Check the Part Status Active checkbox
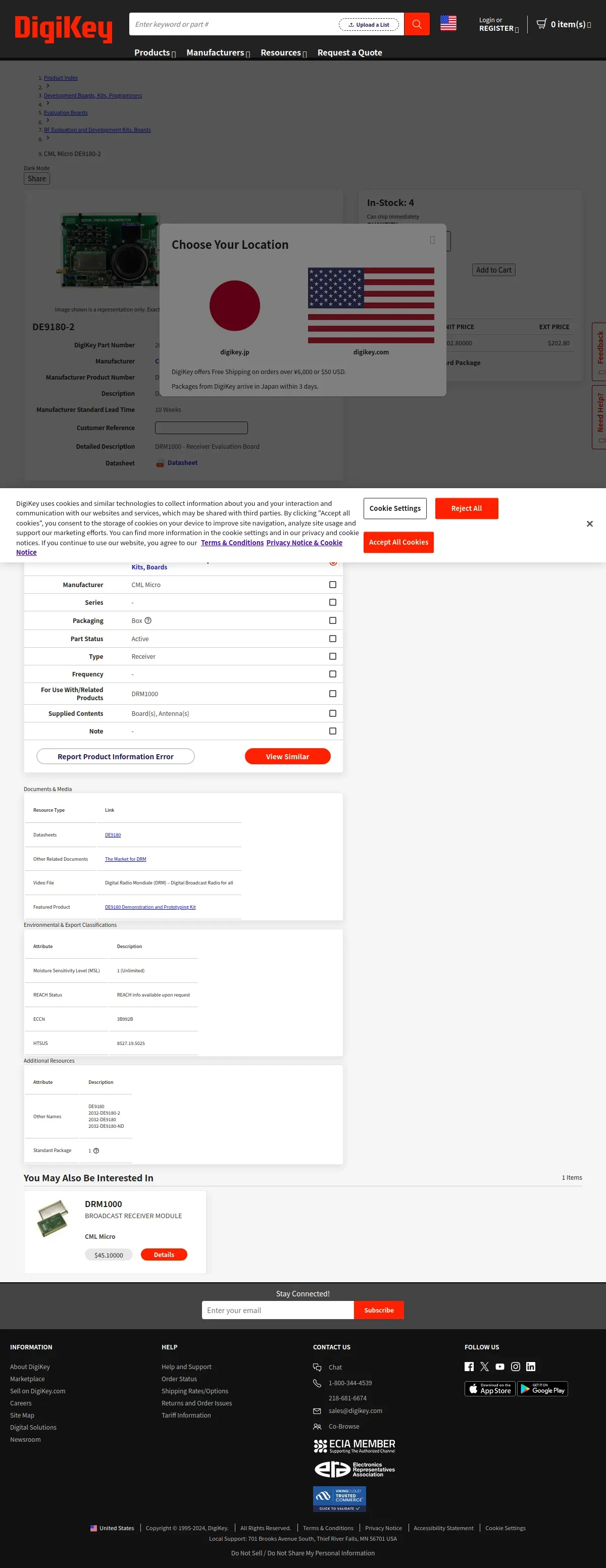 point(332,639)
